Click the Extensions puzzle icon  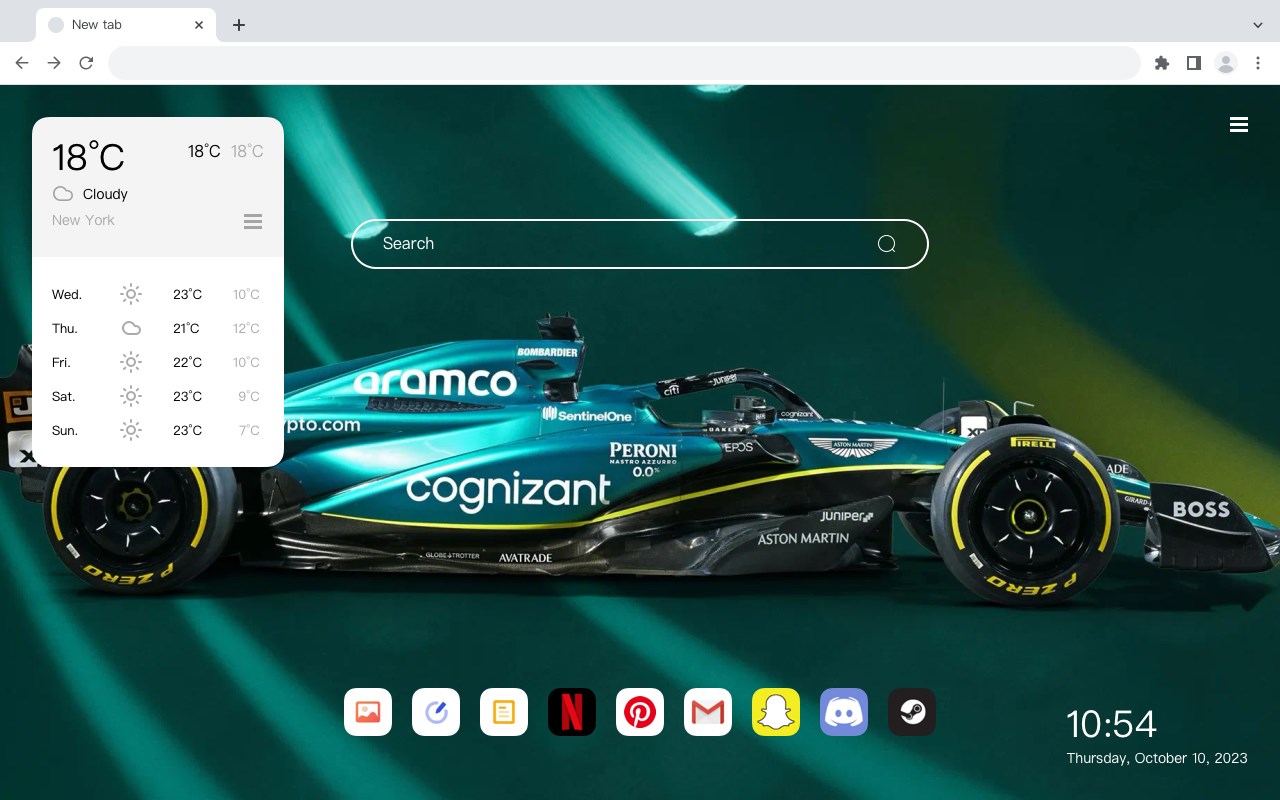point(1161,63)
